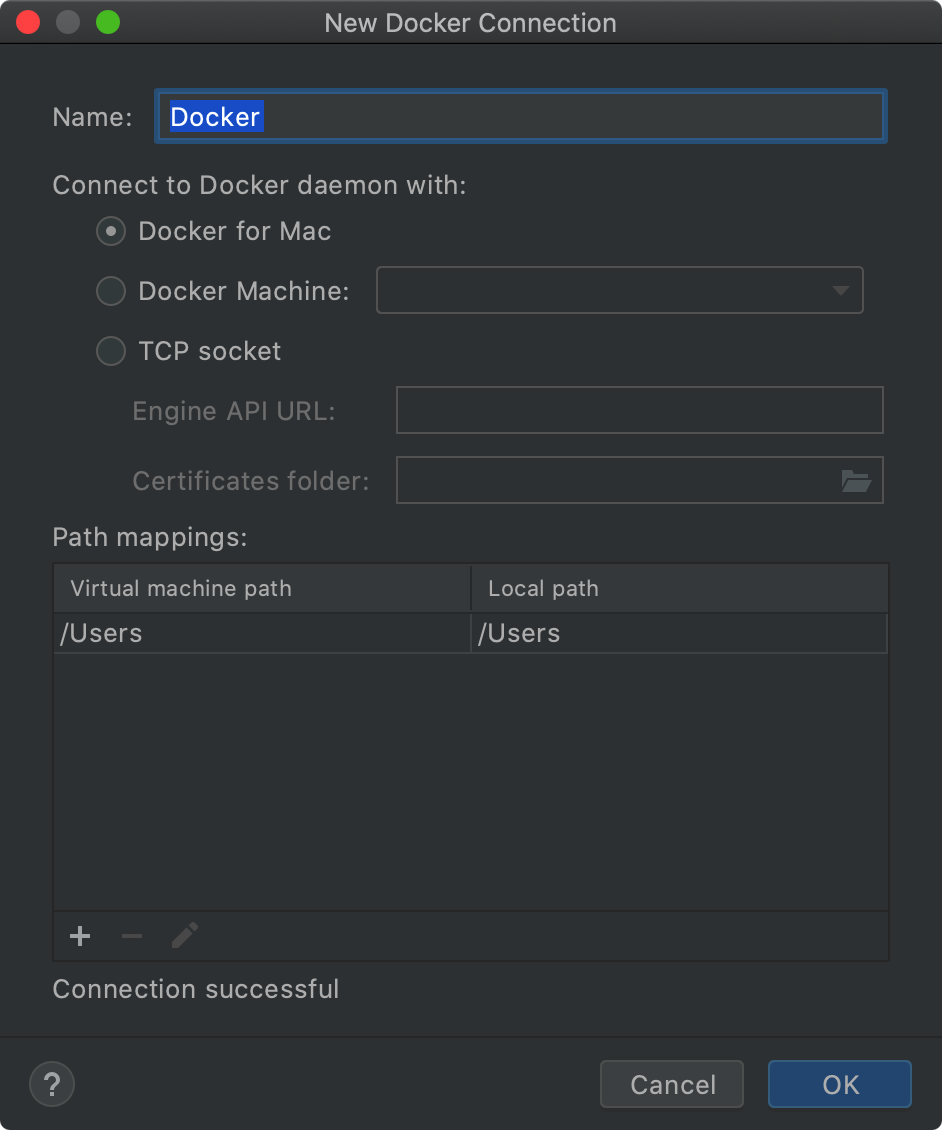Select the Docker for Mac radio button
The height and width of the screenshot is (1130, 942).
pyautogui.click(x=111, y=231)
